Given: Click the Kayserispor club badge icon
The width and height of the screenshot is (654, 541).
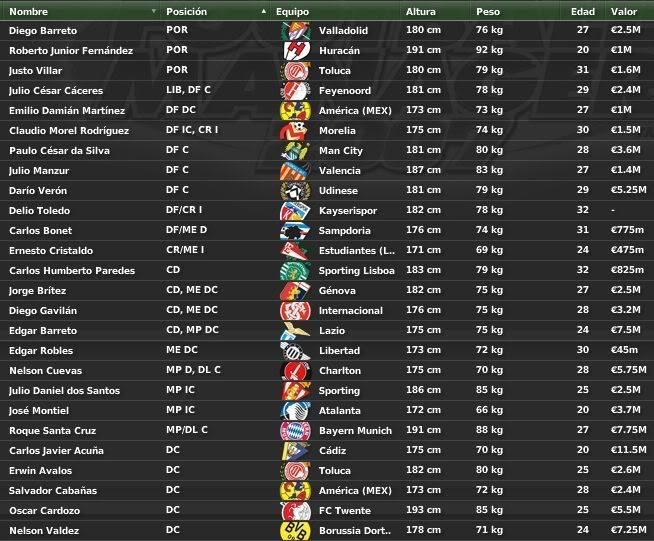Looking at the screenshot, I should click(295, 211).
